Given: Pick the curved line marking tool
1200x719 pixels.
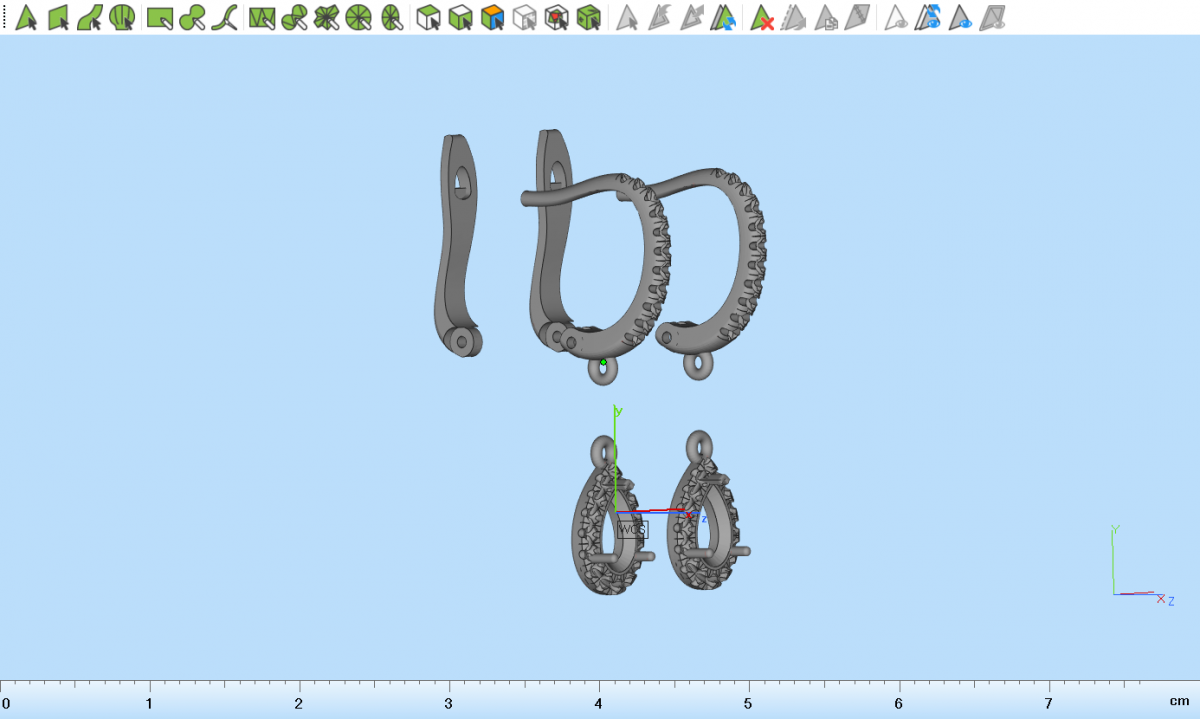Looking at the screenshot, I should [228, 17].
